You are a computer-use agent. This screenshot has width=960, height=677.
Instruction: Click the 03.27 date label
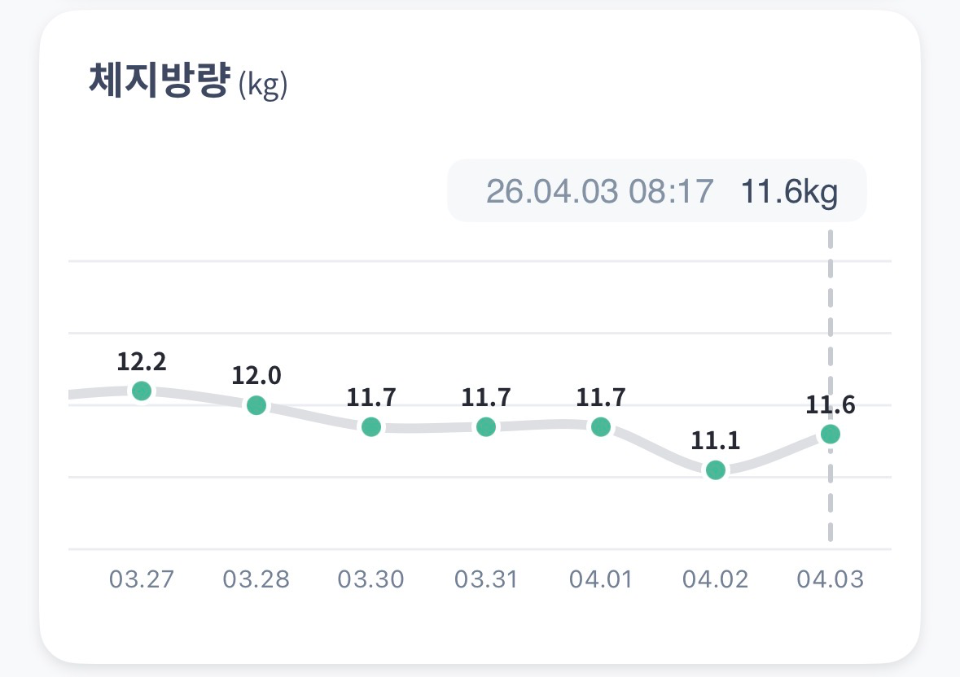tap(142, 580)
